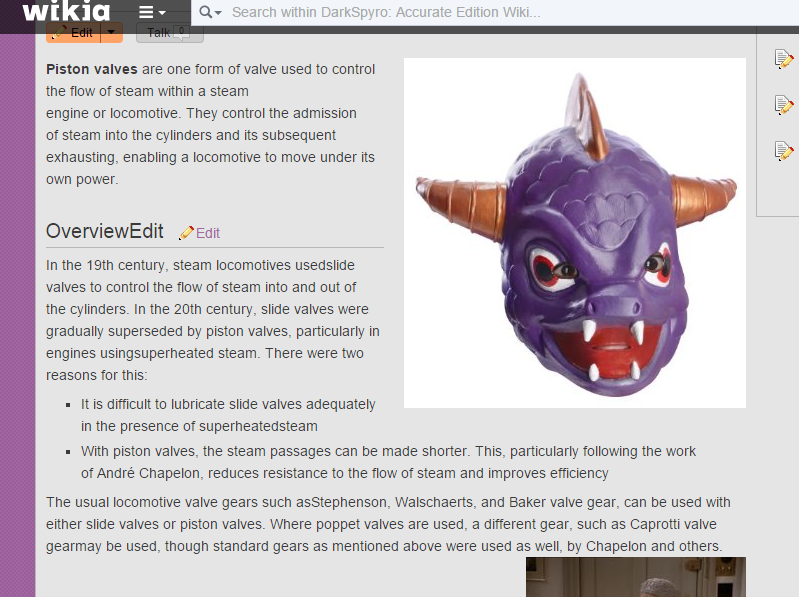Click 'André Chapelon' in the bullet list
Viewport: 799px width, 597px height.
tap(148, 473)
